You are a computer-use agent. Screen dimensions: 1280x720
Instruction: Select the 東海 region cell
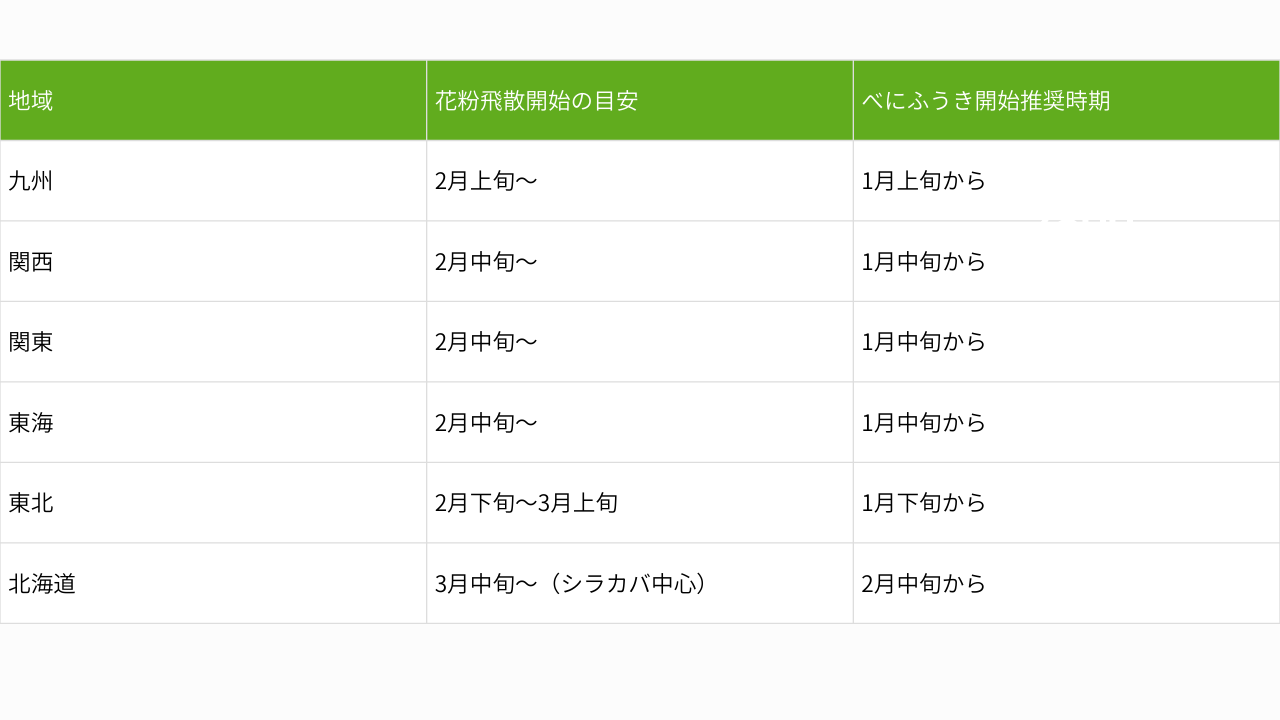tap(31, 423)
